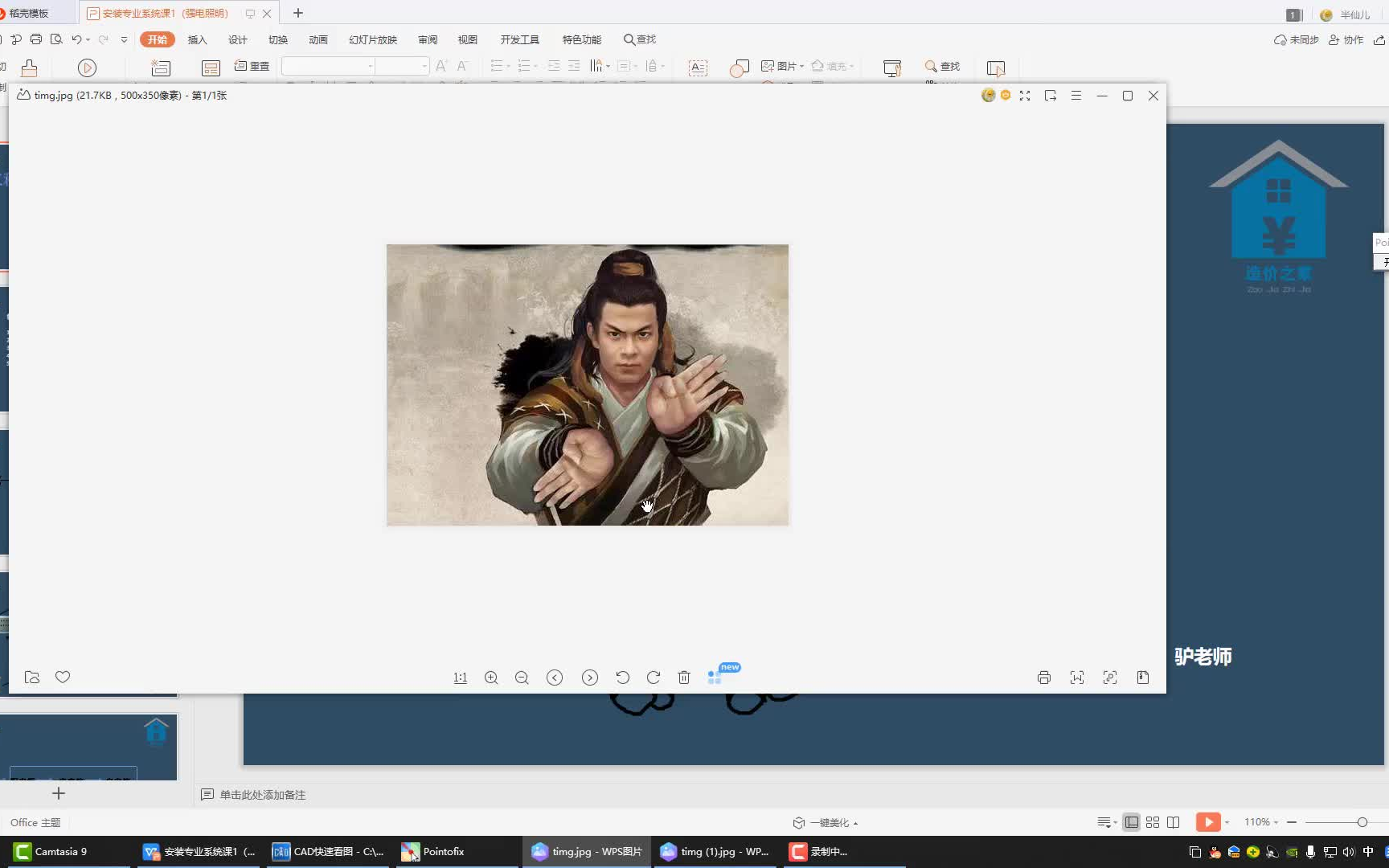Open the new features grid icon
This screenshot has width=1389, height=868.
click(715, 678)
